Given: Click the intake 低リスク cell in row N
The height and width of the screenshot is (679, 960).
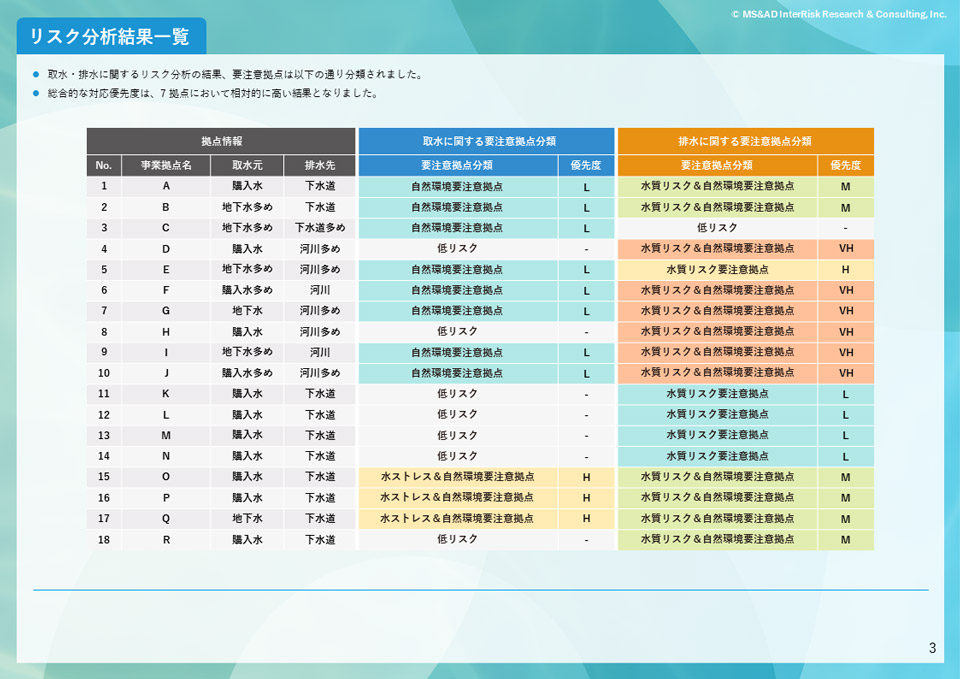Looking at the screenshot, I should pos(457,456).
